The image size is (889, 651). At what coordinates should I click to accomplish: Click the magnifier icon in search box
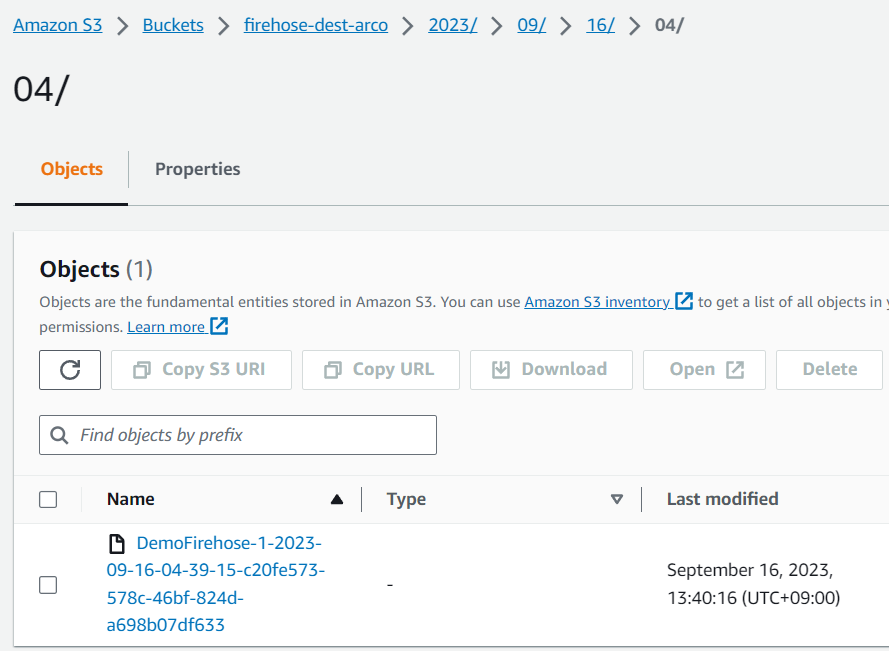tap(59, 435)
